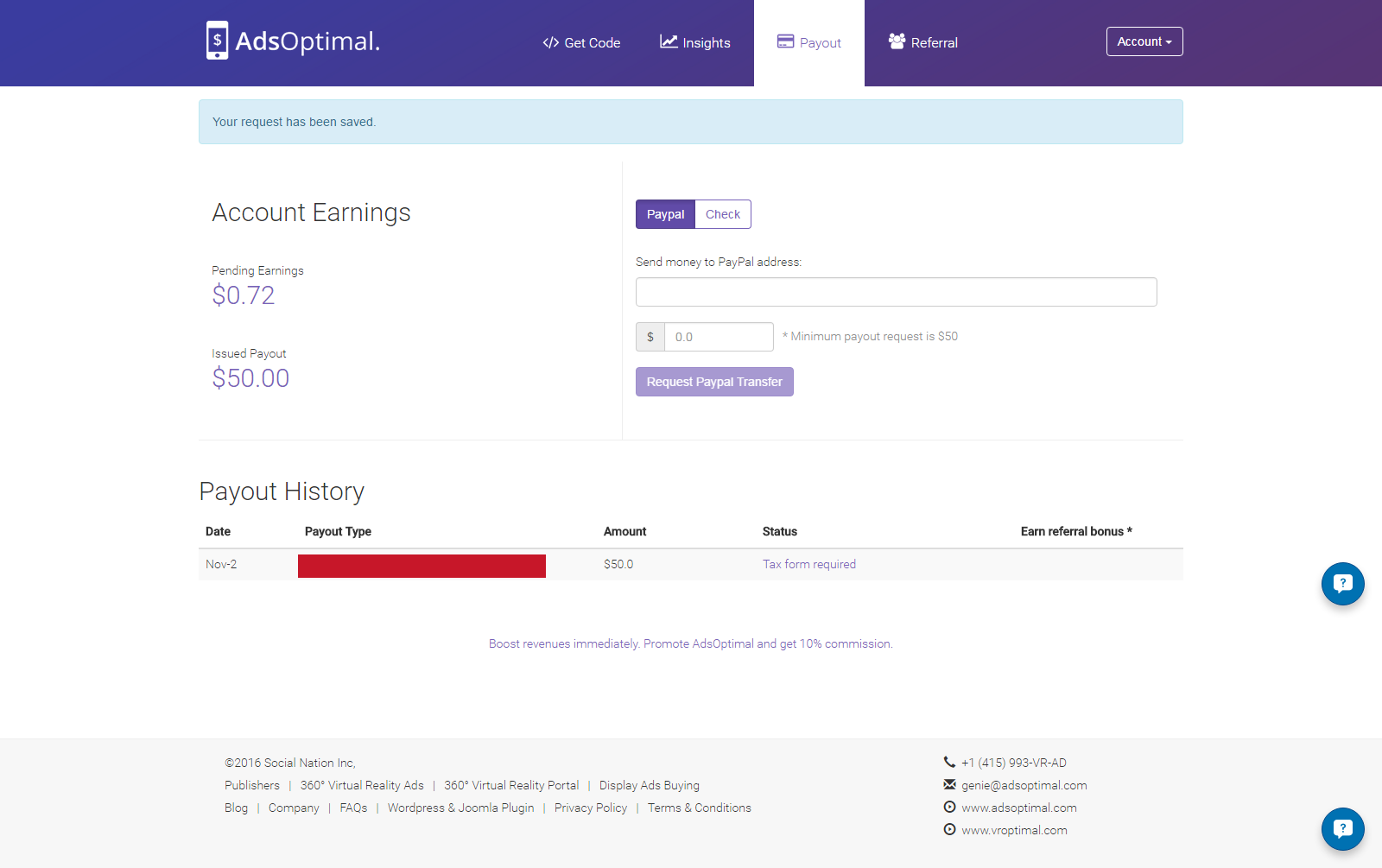Click the Insights chart icon
1382x868 pixels.
pyautogui.click(x=669, y=41)
